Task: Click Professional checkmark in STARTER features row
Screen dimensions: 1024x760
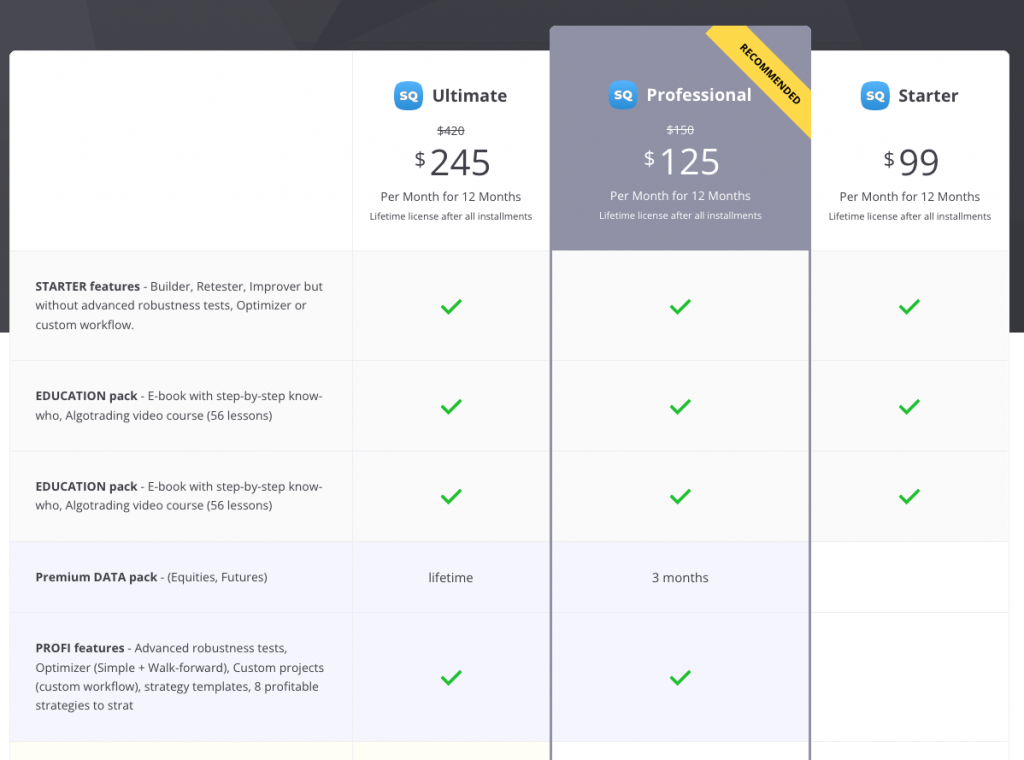Action: [680, 306]
